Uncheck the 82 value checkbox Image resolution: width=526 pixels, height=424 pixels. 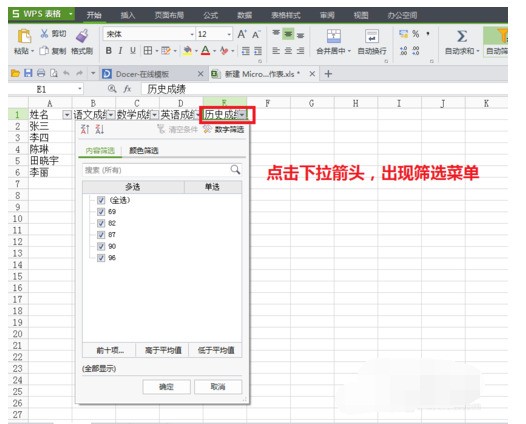[x=101, y=223]
